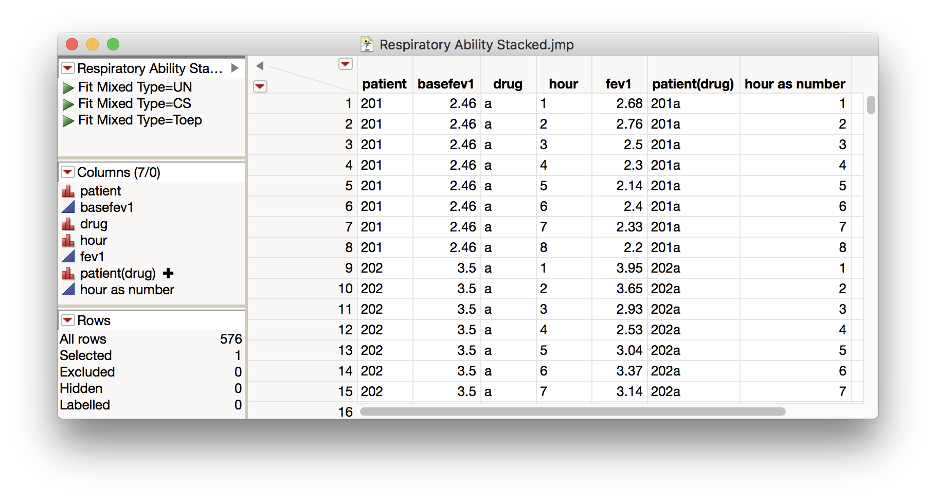This screenshot has height=502, width=936.
Task: Click the hour nominal column icon
Action: tap(68, 241)
